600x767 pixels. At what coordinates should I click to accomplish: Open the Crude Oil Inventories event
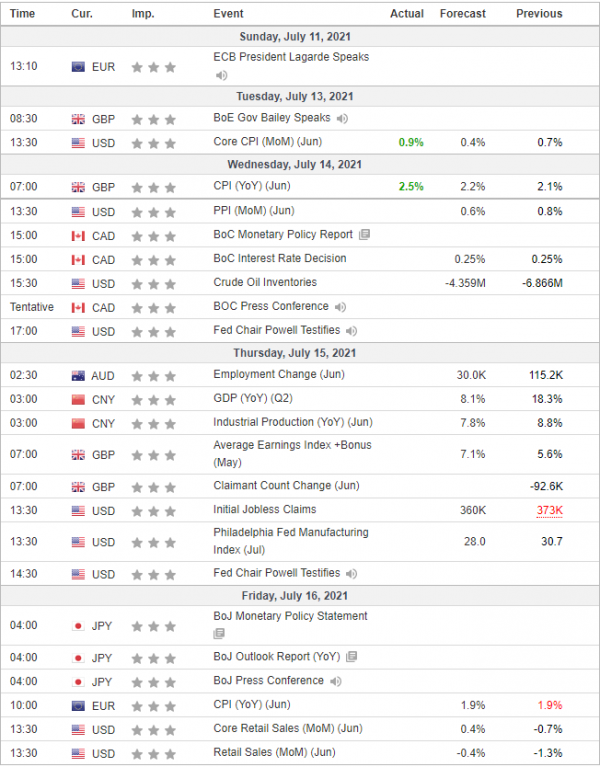[x=265, y=282]
